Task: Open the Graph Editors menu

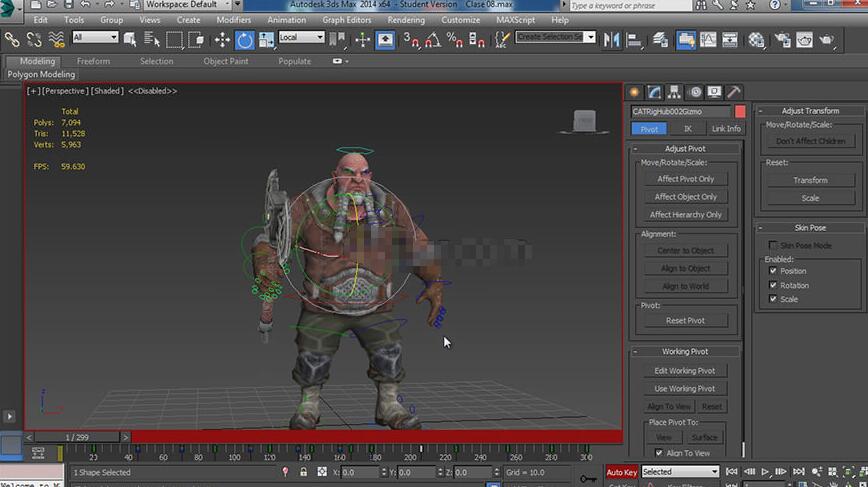Action: (x=347, y=20)
